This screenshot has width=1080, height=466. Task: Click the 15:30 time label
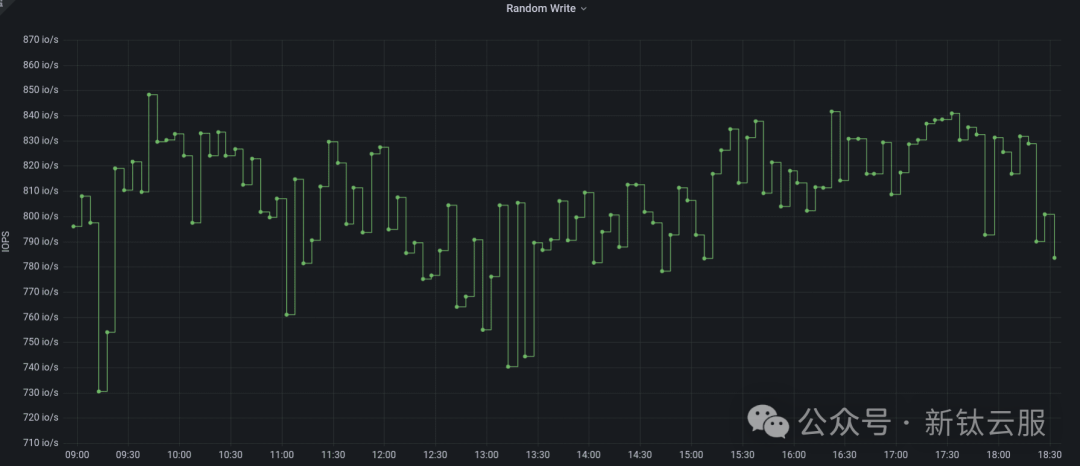tap(742, 455)
